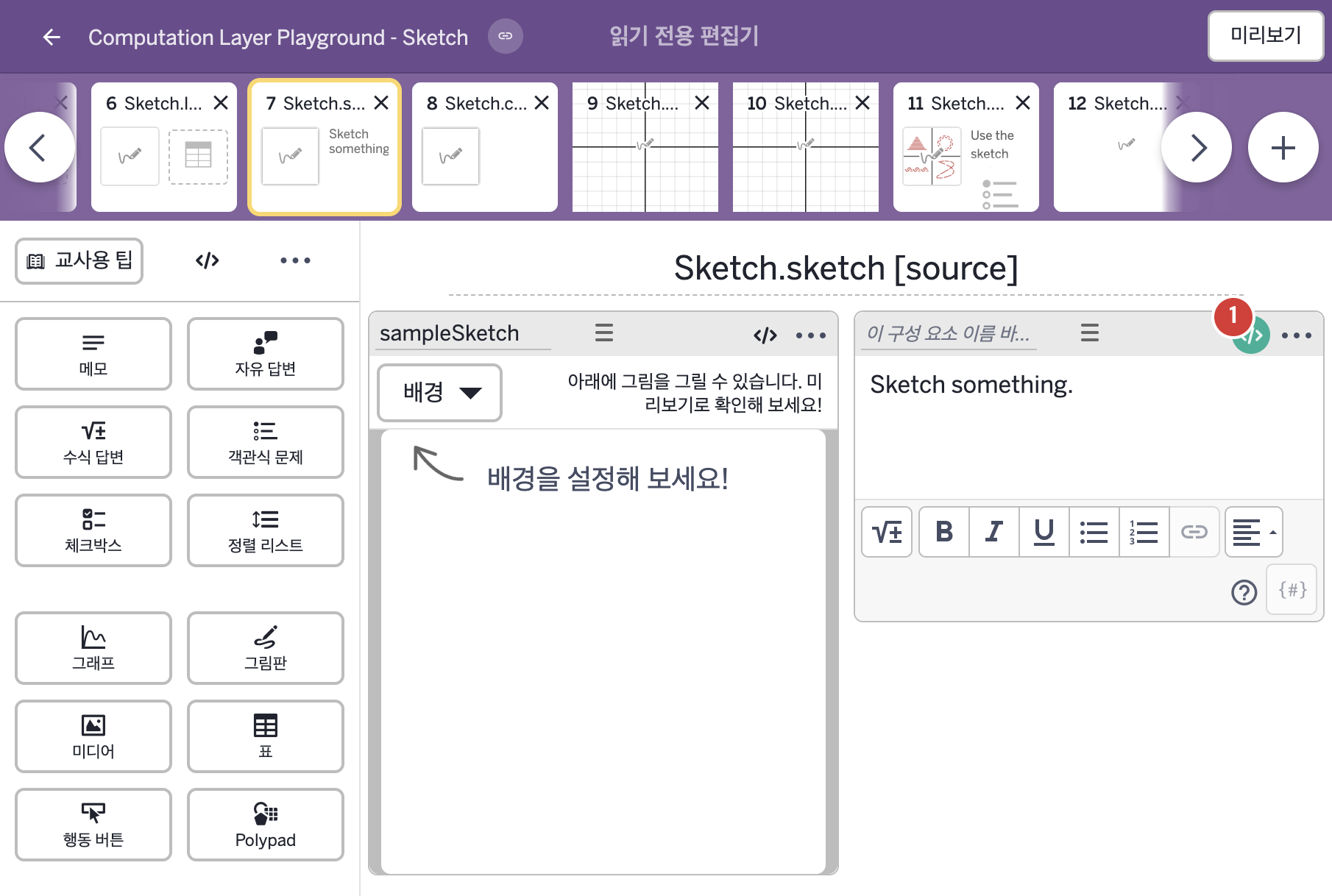Add a 미디어 media component
This screenshot has width=1332, height=896.
(x=93, y=736)
